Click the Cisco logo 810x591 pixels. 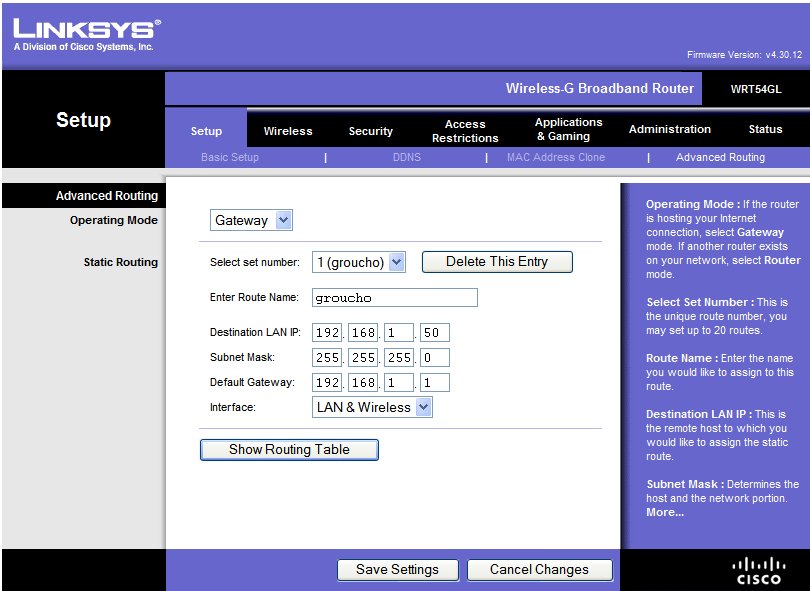pos(757,570)
